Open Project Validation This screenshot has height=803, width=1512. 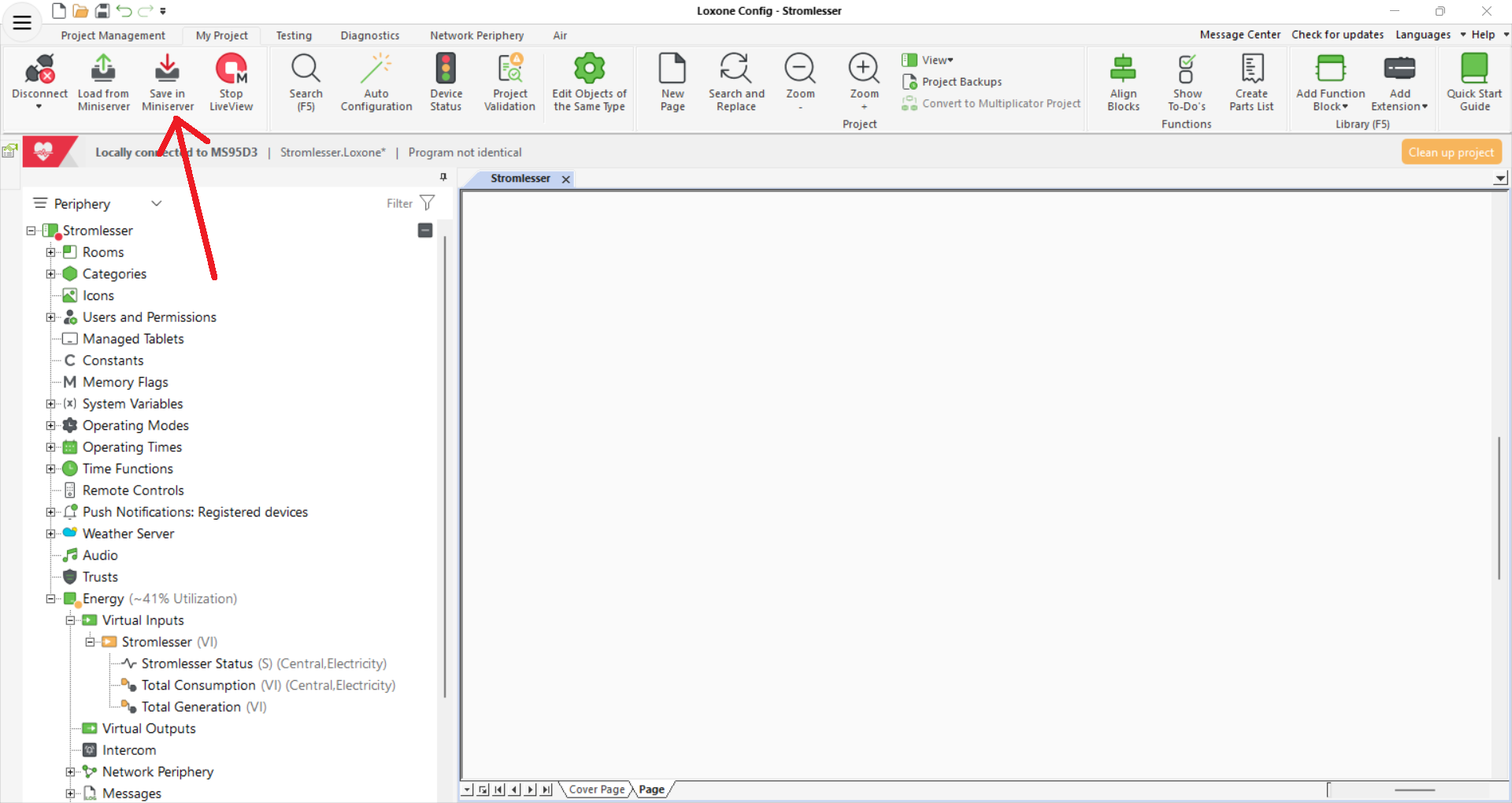point(510,69)
